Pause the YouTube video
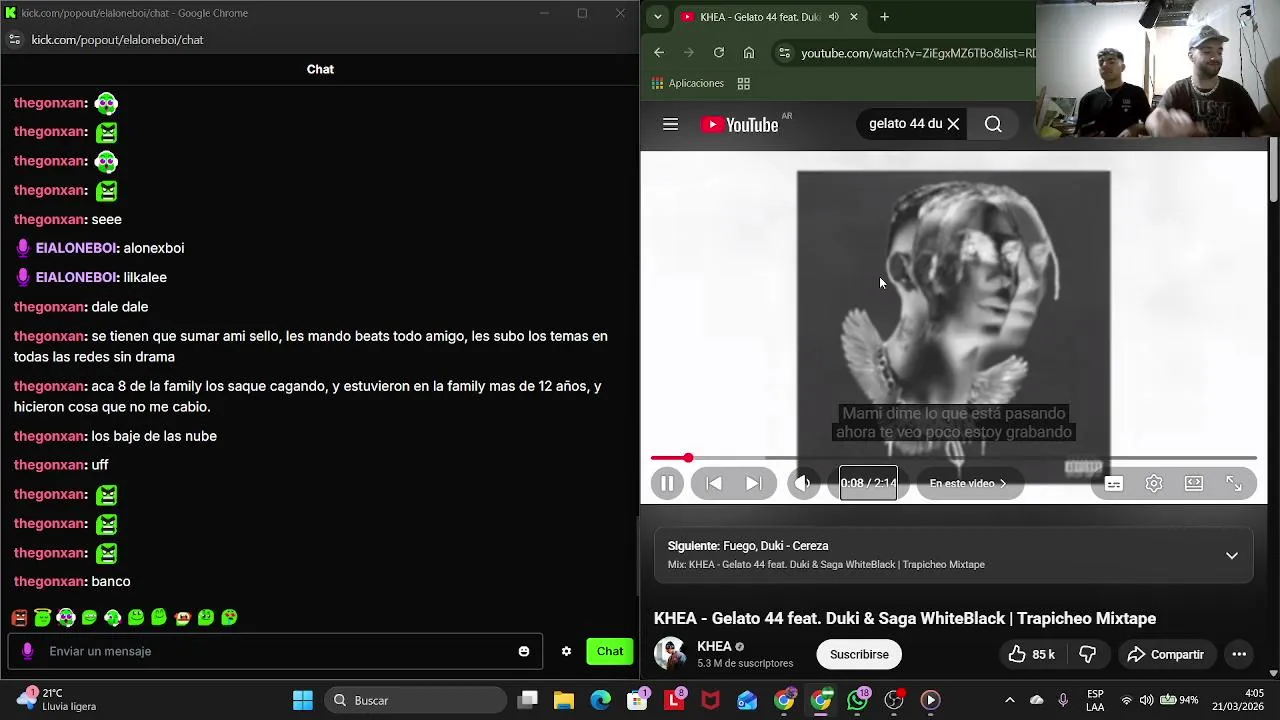 pyautogui.click(x=667, y=483)
